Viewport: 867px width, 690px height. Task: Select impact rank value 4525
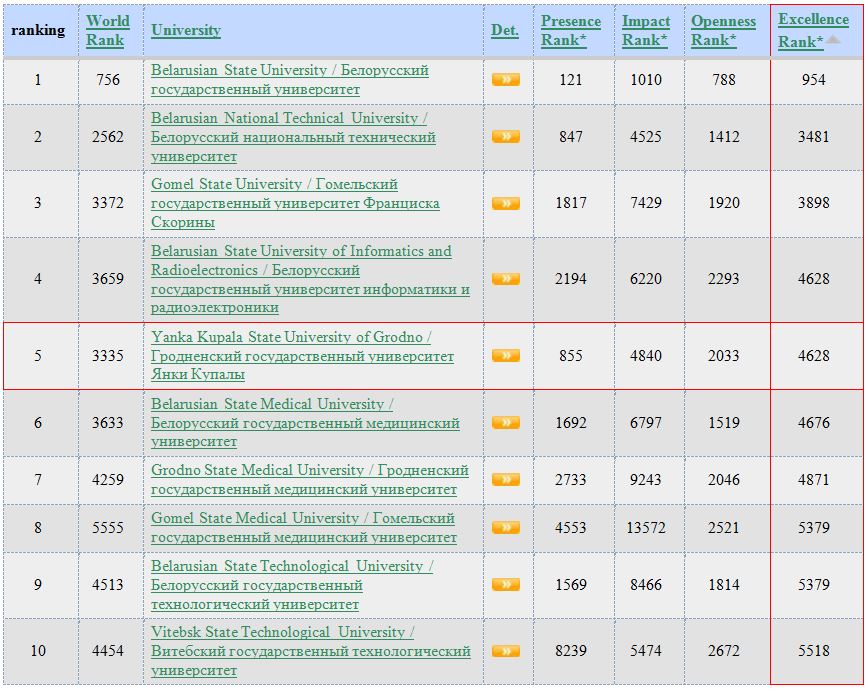646,137
